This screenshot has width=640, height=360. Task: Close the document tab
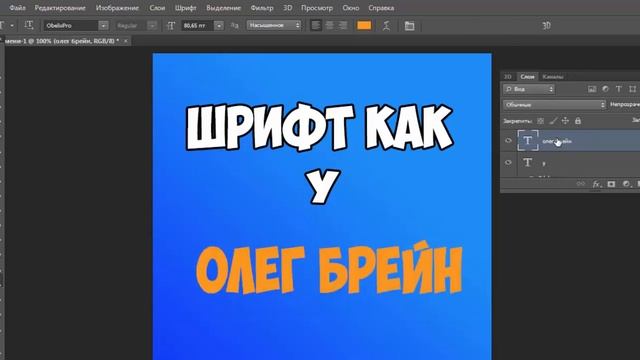point(126,41)
